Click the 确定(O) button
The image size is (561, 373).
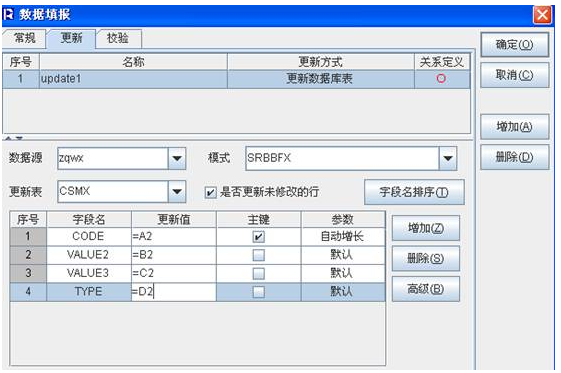click(x=514, y=45)
